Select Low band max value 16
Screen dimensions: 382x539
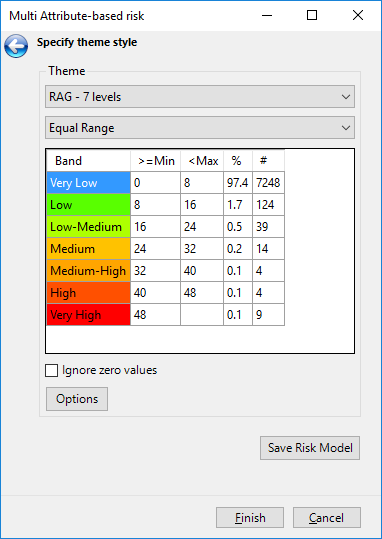click(x=202, y=205)
